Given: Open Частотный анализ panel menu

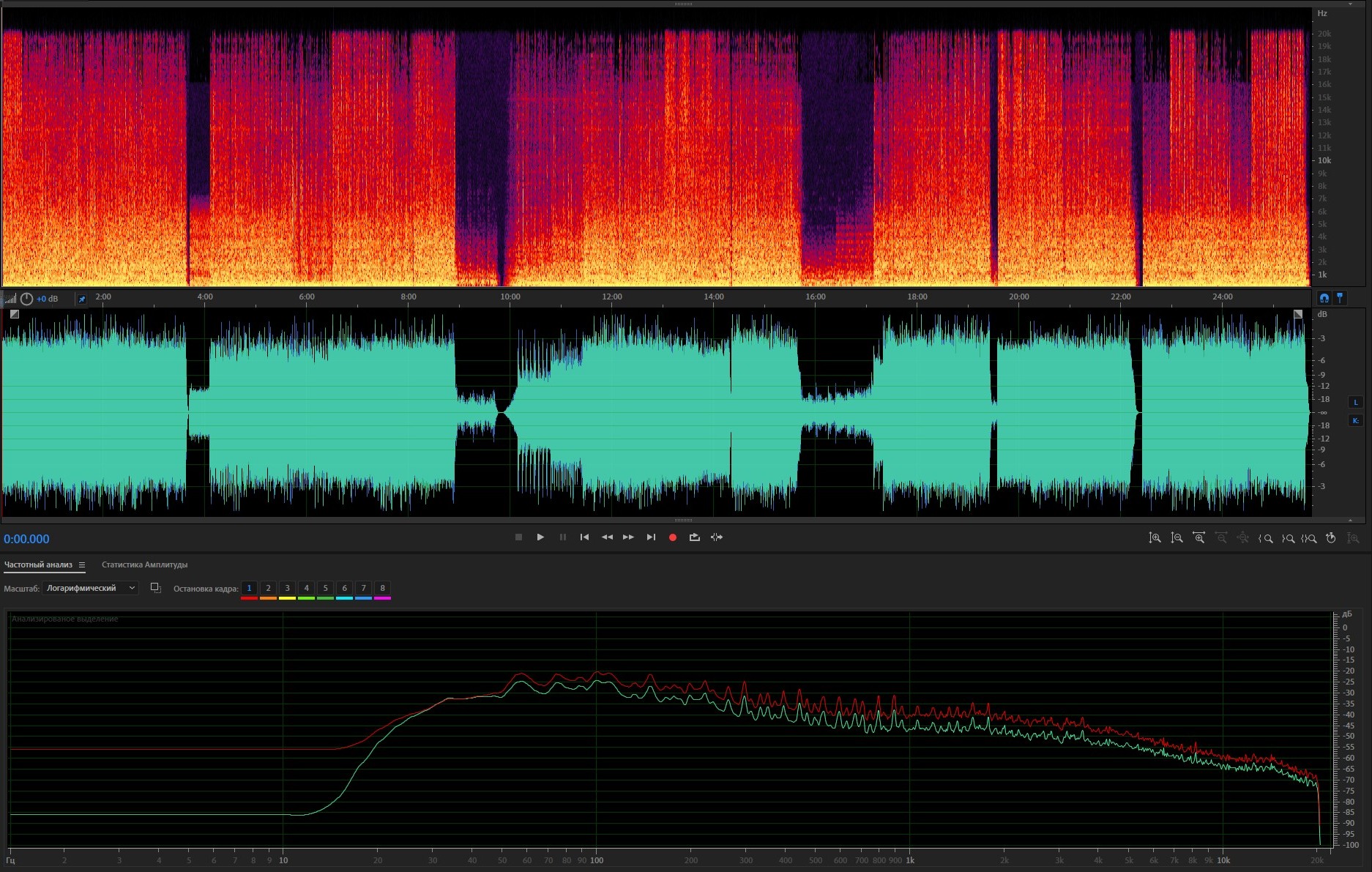Looking at the screenshot, I should (x=82, y=565).
